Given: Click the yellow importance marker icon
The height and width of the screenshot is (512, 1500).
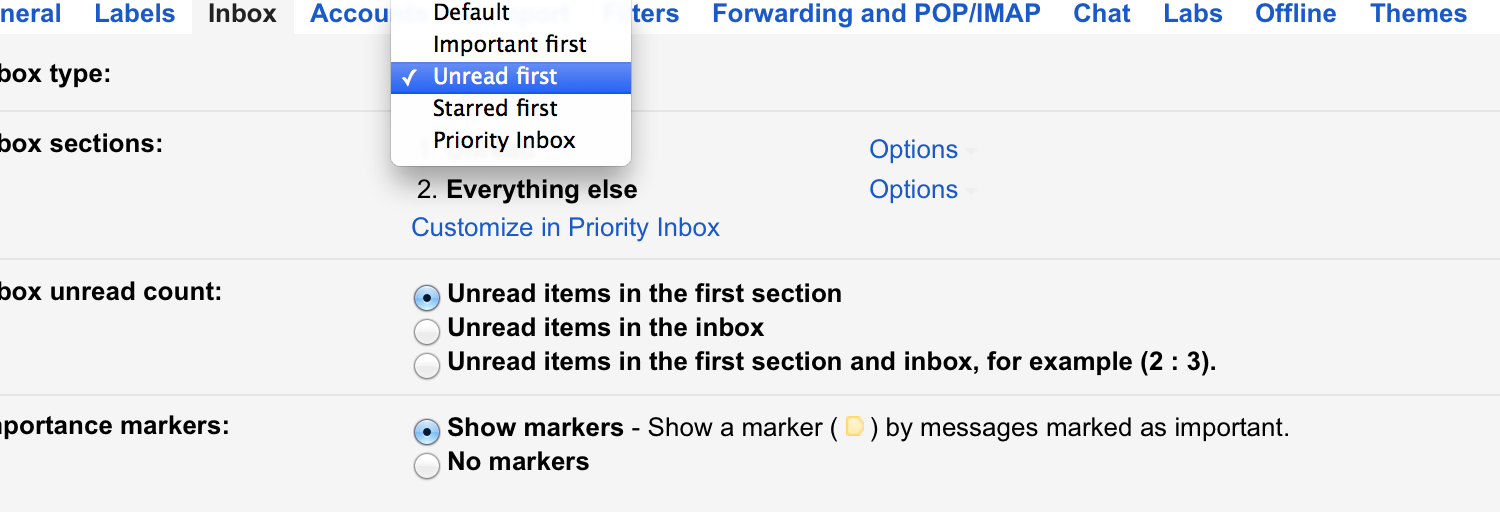Looking at the screenshot, I should (854, 427).
